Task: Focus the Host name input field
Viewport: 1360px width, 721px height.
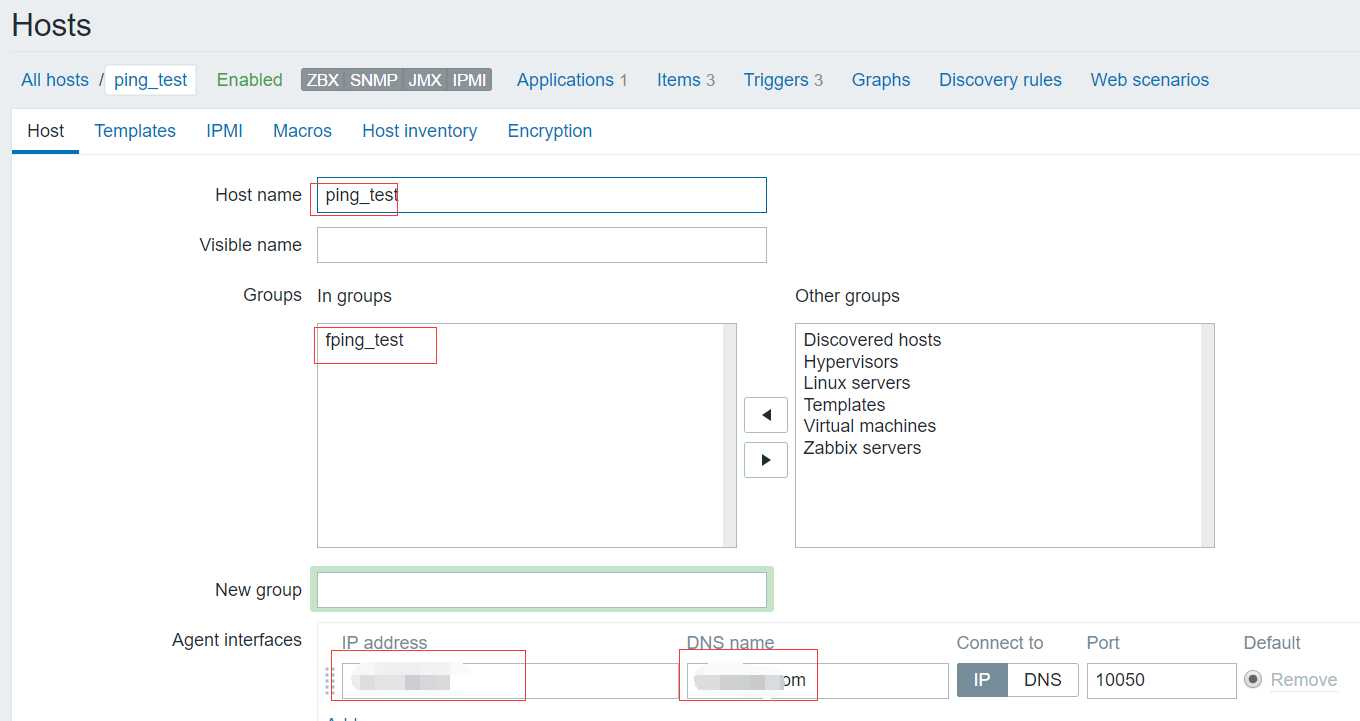Action: click(x=542, y=195)
